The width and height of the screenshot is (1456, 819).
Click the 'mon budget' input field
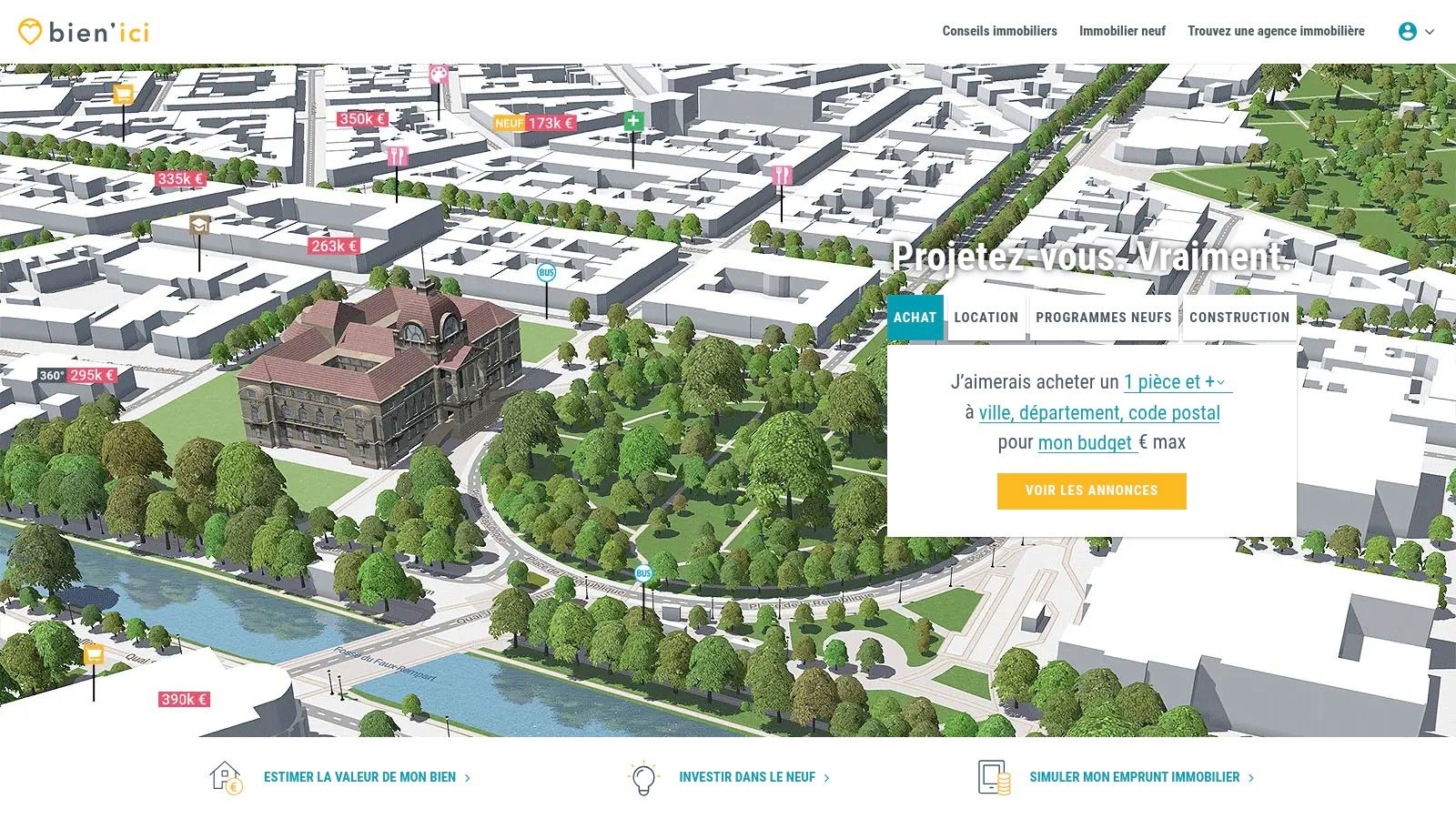(x=1087, y=442)
